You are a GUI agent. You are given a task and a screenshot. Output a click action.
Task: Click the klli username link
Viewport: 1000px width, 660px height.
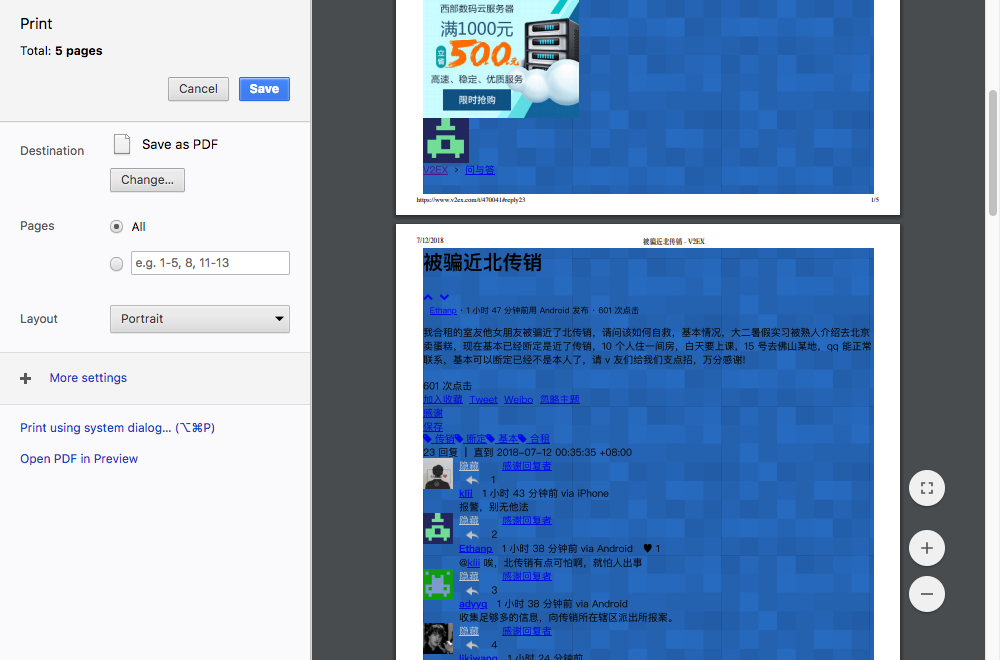click(x=466, y=494)
